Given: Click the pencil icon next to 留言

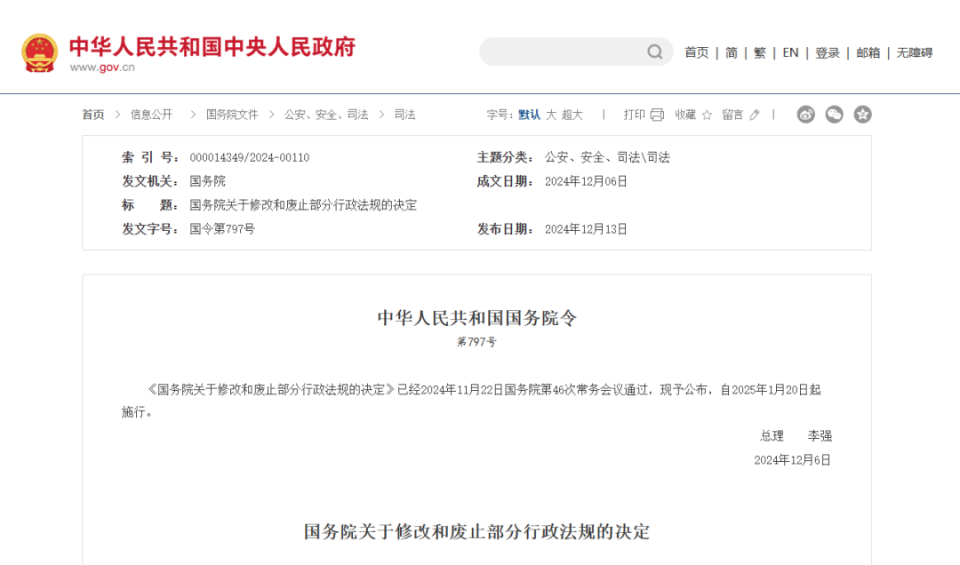Looking at the screenshot, I should [x=754, y=114].
